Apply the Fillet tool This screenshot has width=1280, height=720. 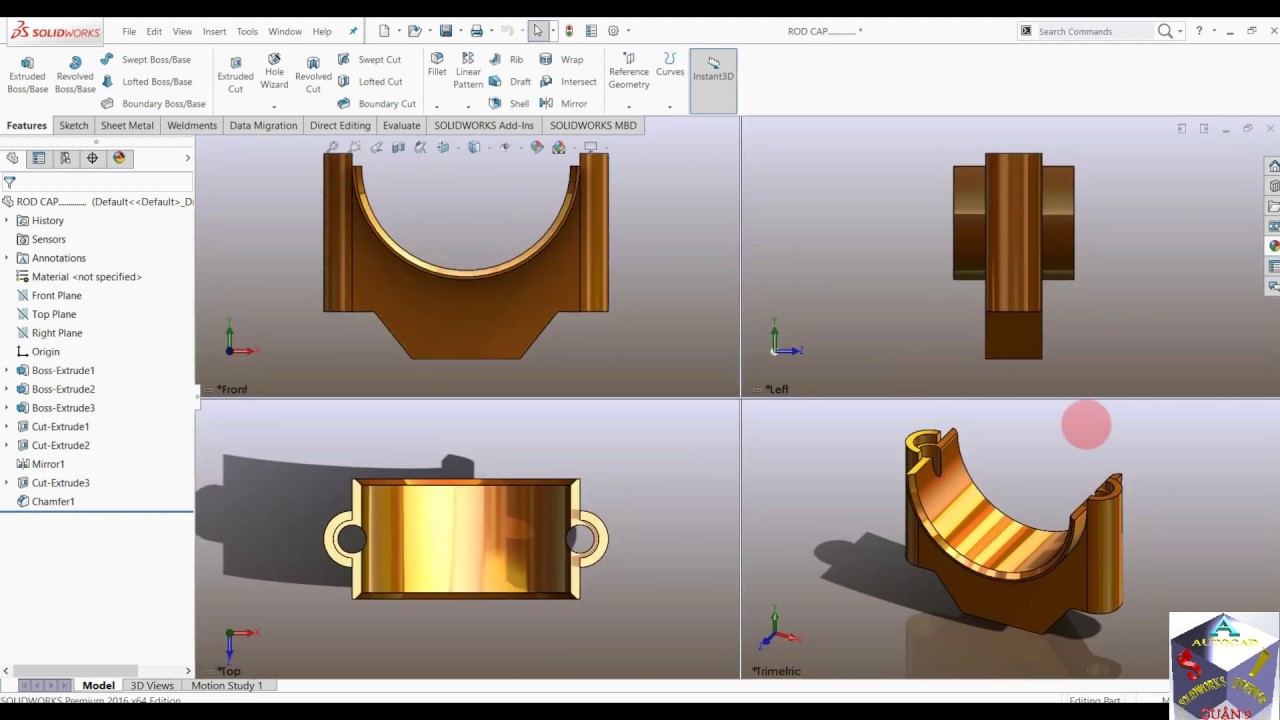point(437,65)
